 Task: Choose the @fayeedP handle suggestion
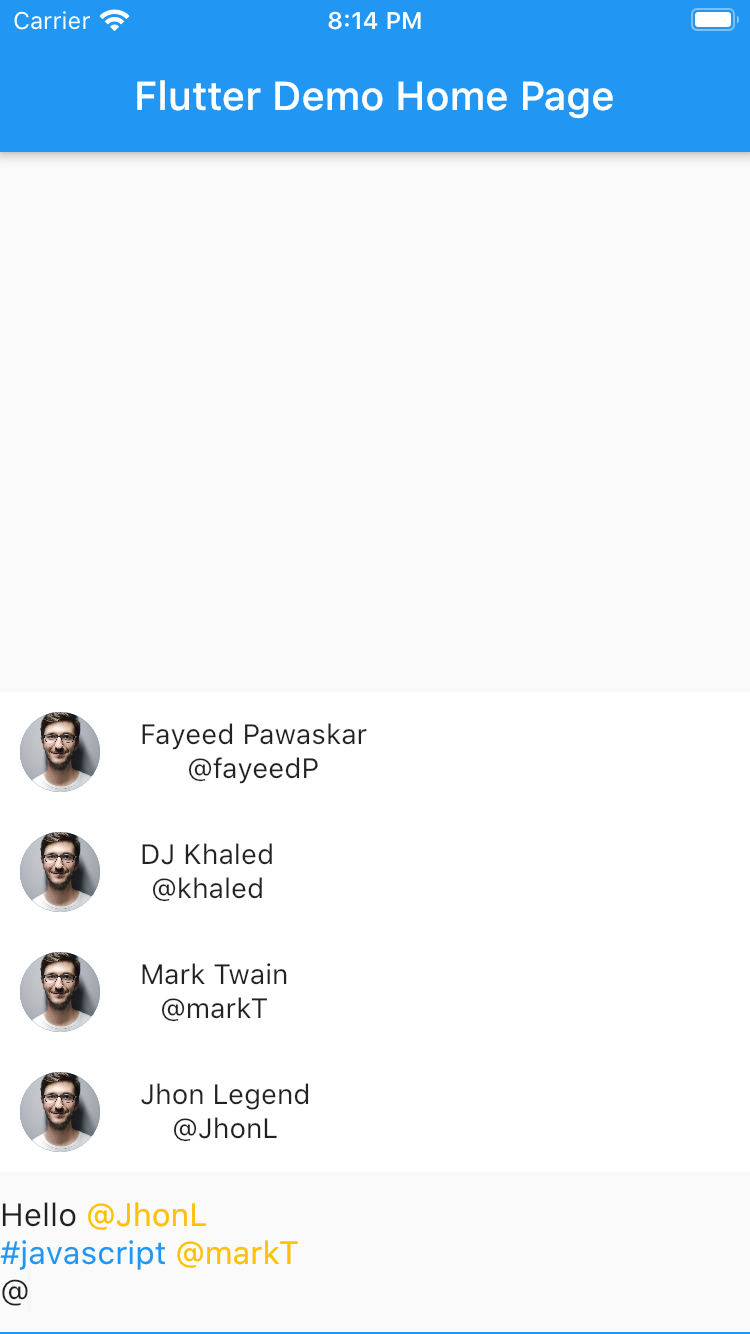pos(253,769)
